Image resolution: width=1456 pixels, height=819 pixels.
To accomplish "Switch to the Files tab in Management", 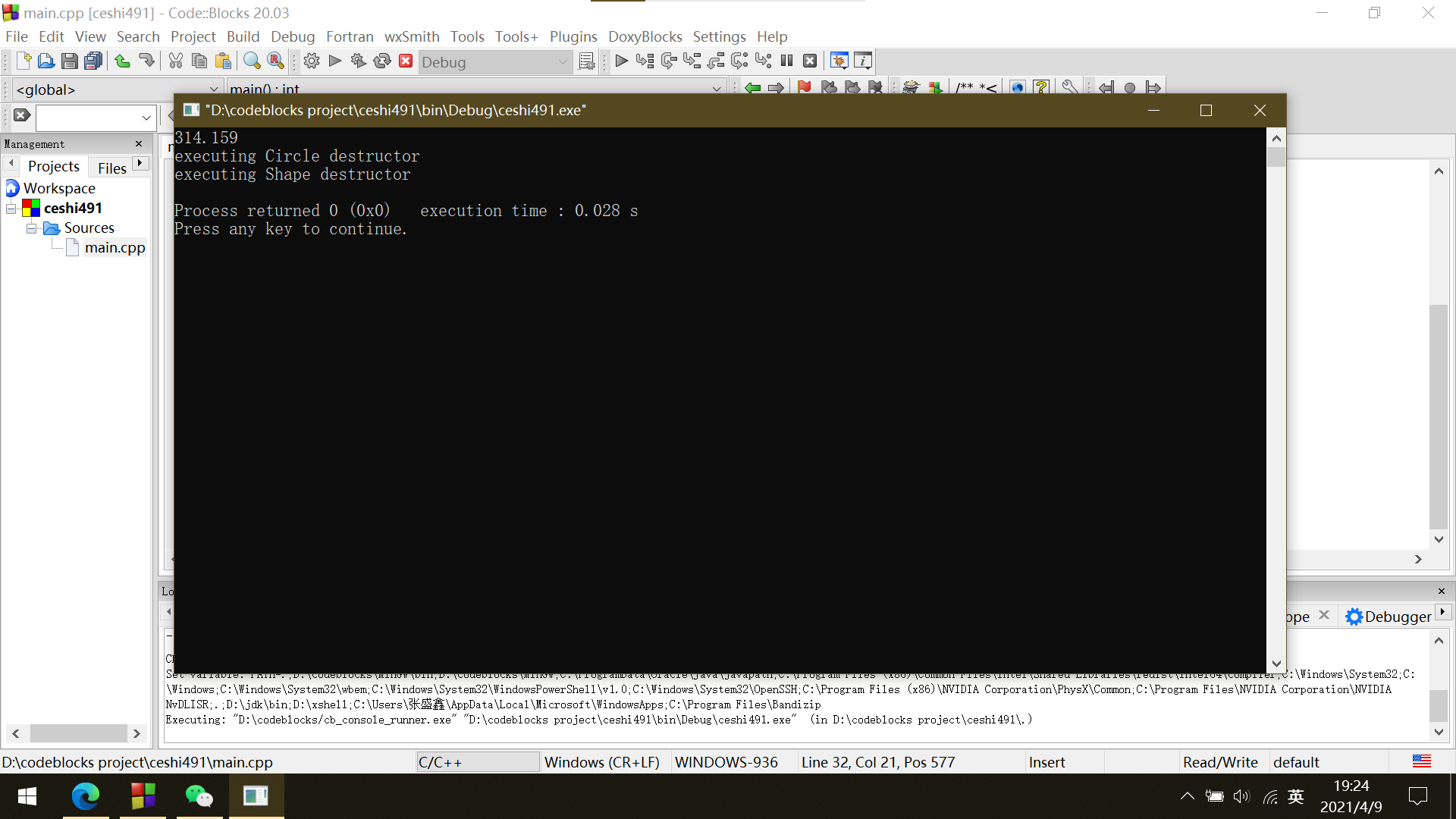I will click(111, 168).
